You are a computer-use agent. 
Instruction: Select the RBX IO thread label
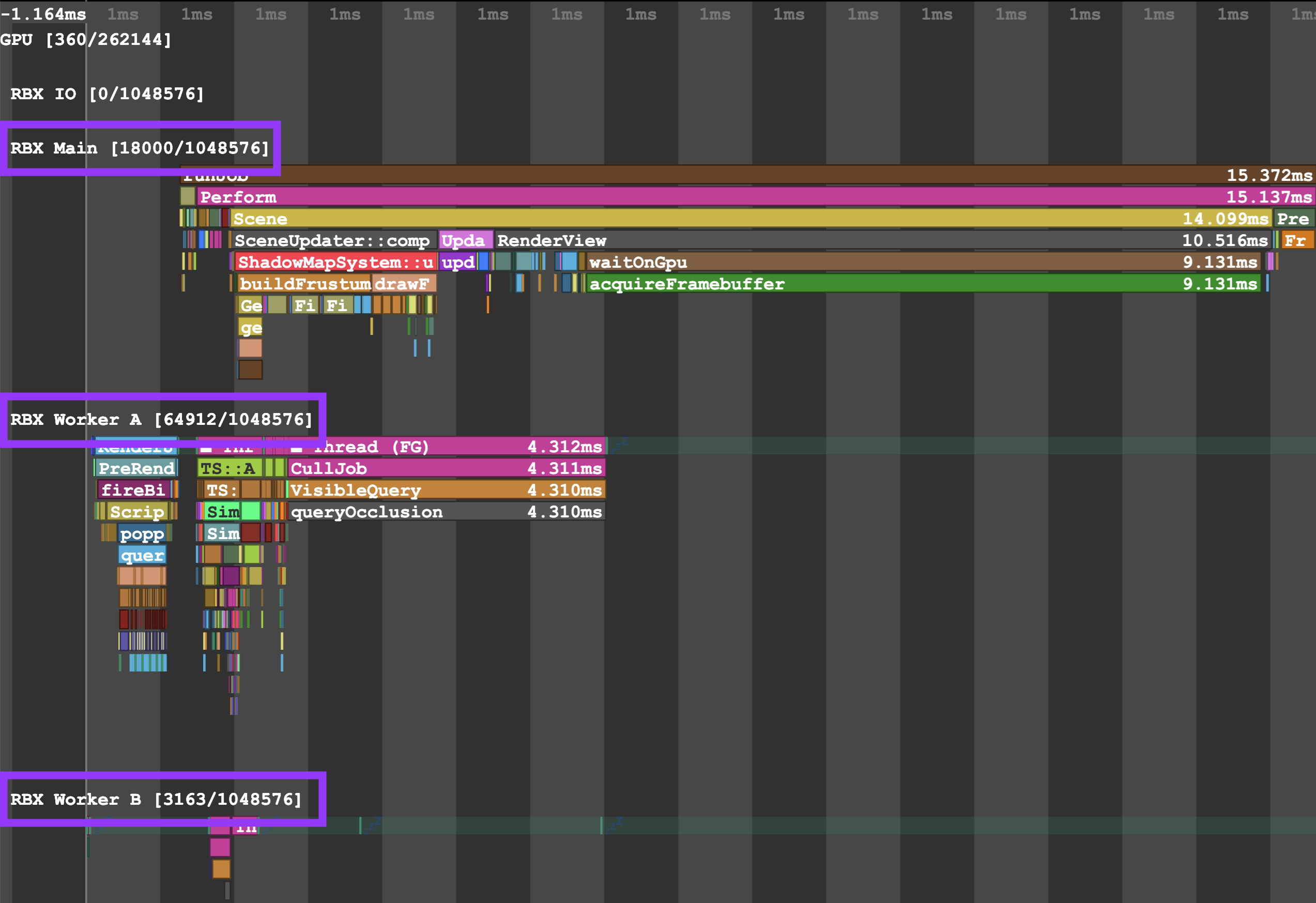107,94
